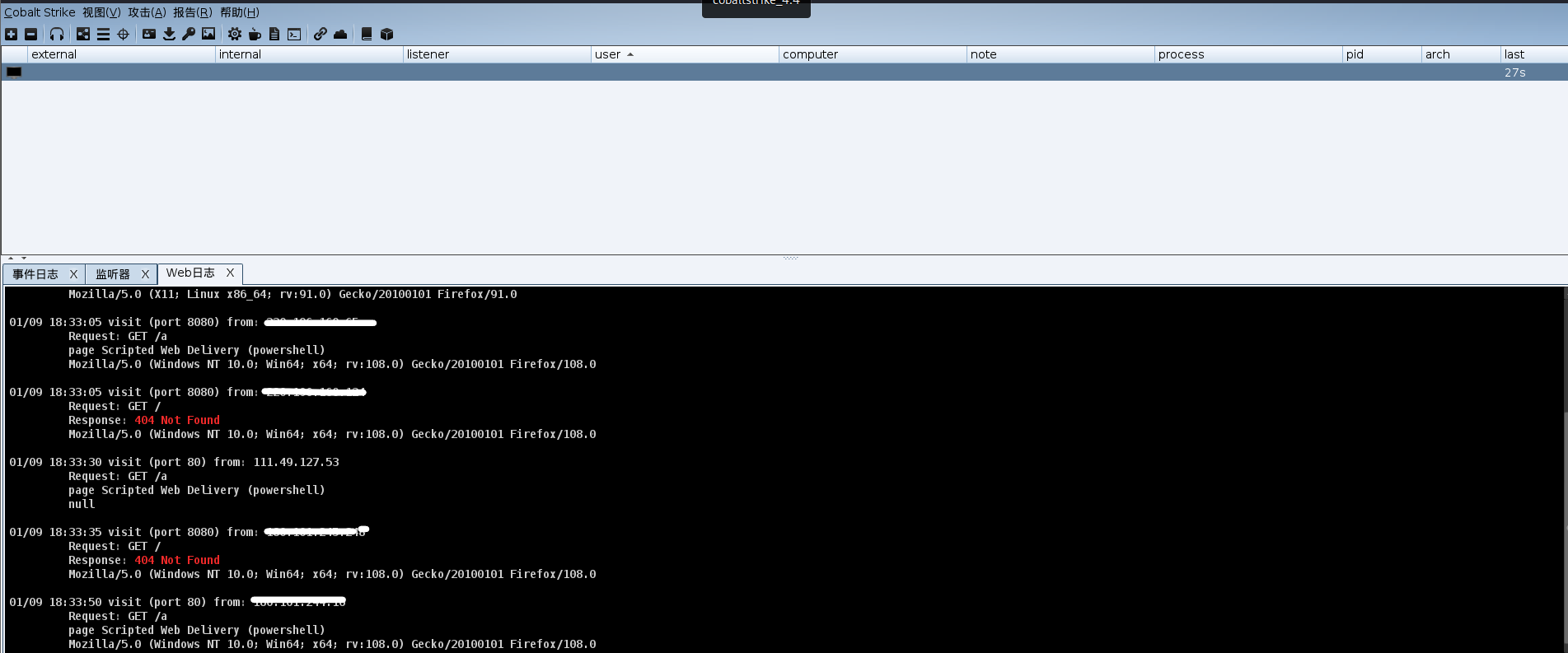Sort sessions by listener column

497,54
